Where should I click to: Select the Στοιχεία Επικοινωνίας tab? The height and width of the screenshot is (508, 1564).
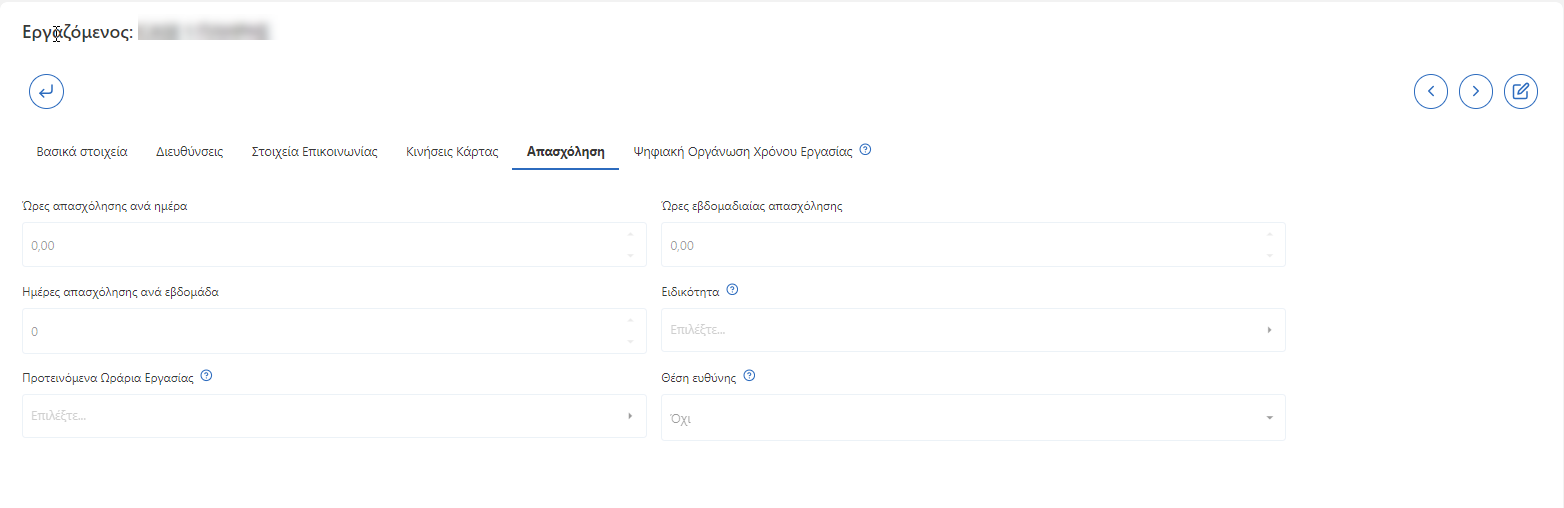point(314,153)
